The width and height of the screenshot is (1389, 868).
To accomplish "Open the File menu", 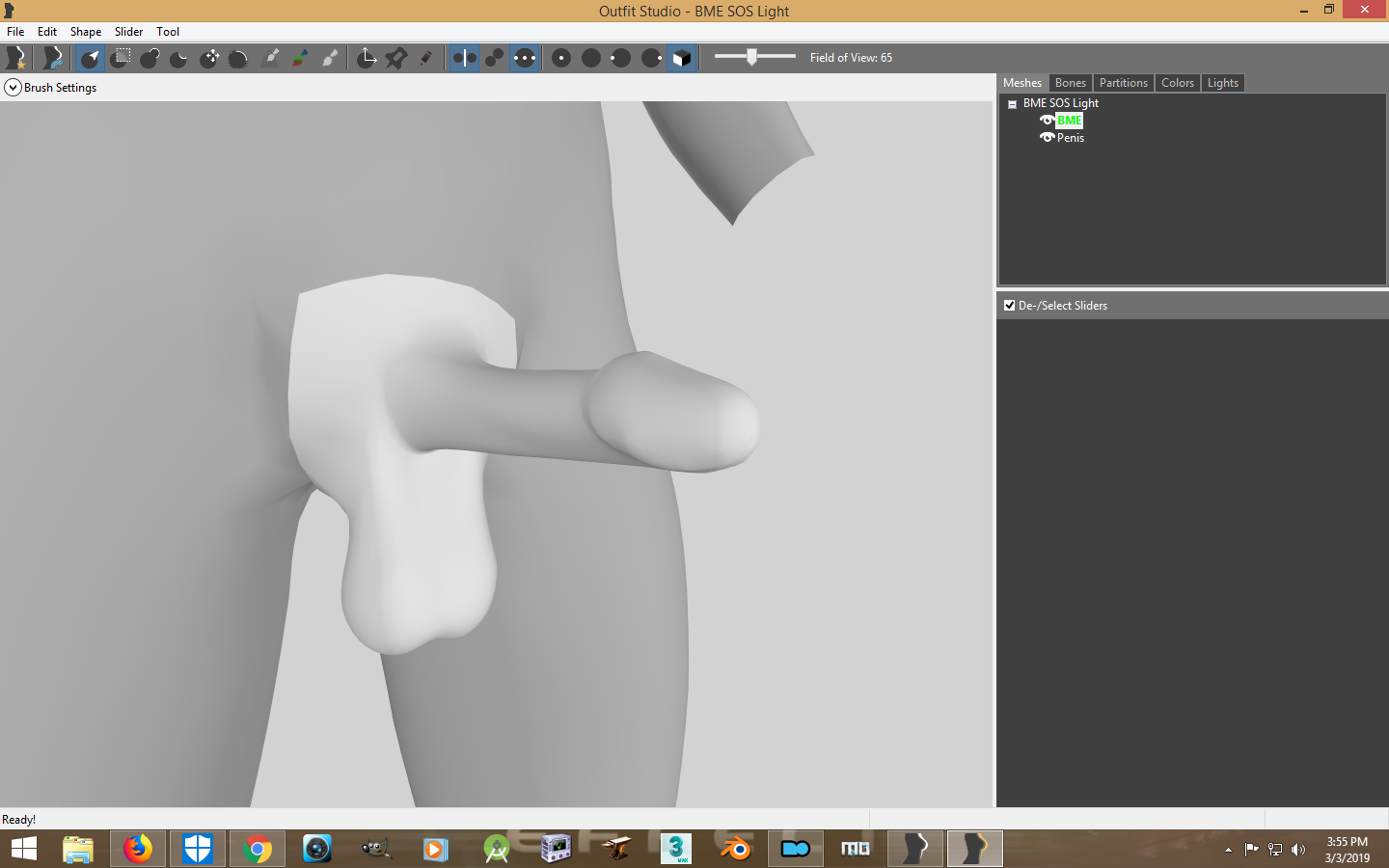I will point(15,32).
